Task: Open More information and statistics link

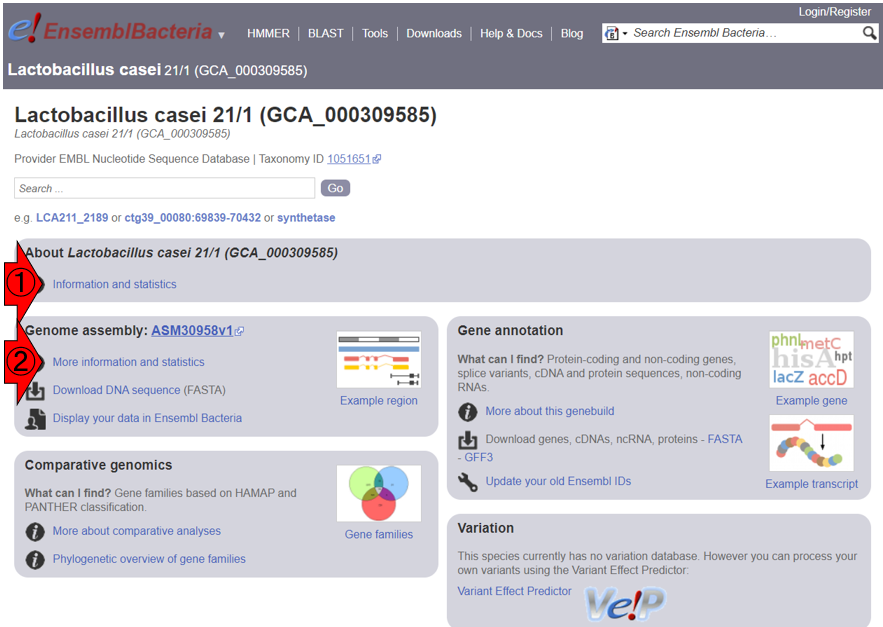Action: tap(128, 362)
